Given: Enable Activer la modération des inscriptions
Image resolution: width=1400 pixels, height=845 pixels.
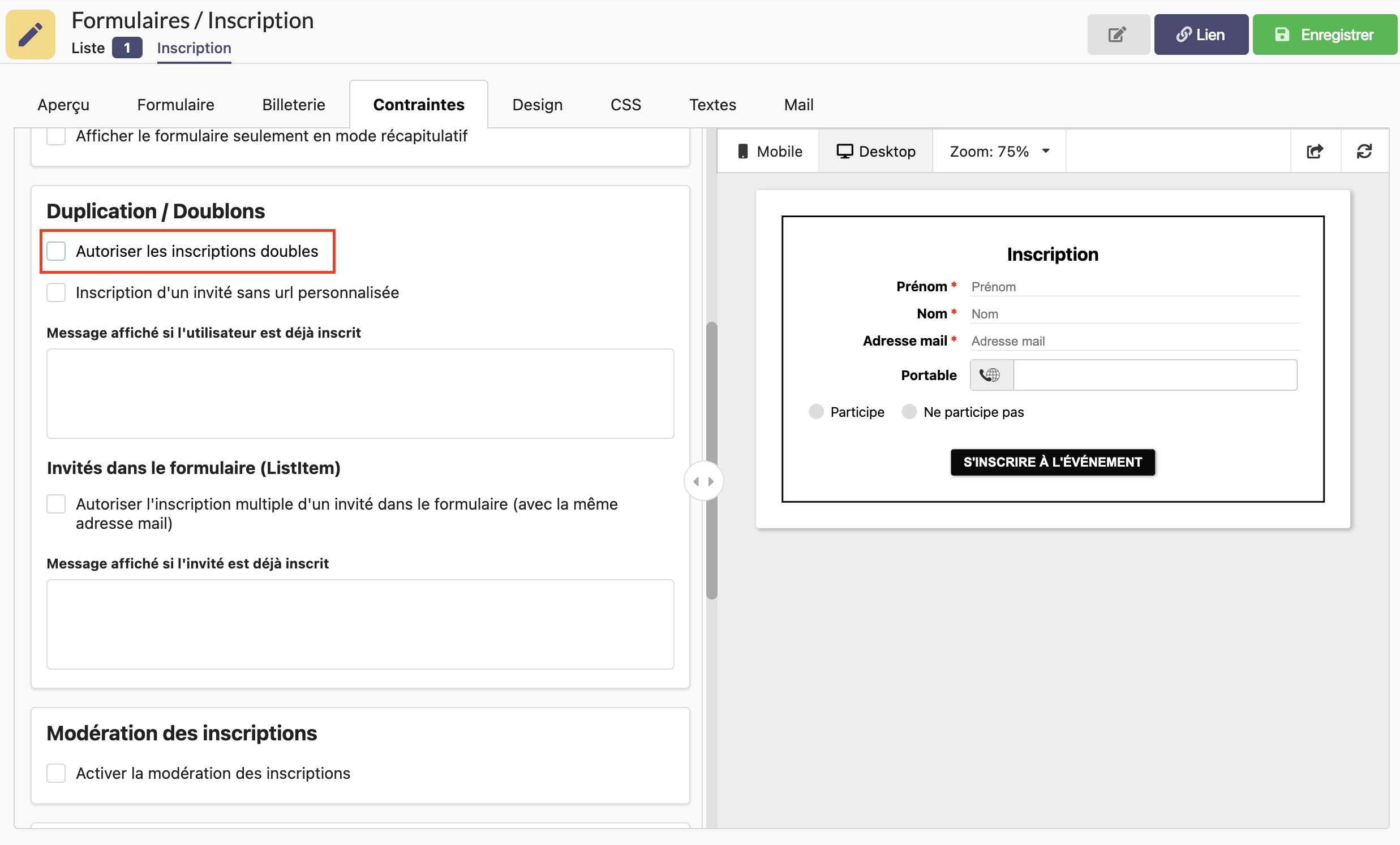Looking at the screenshot, I should point(57,772).
